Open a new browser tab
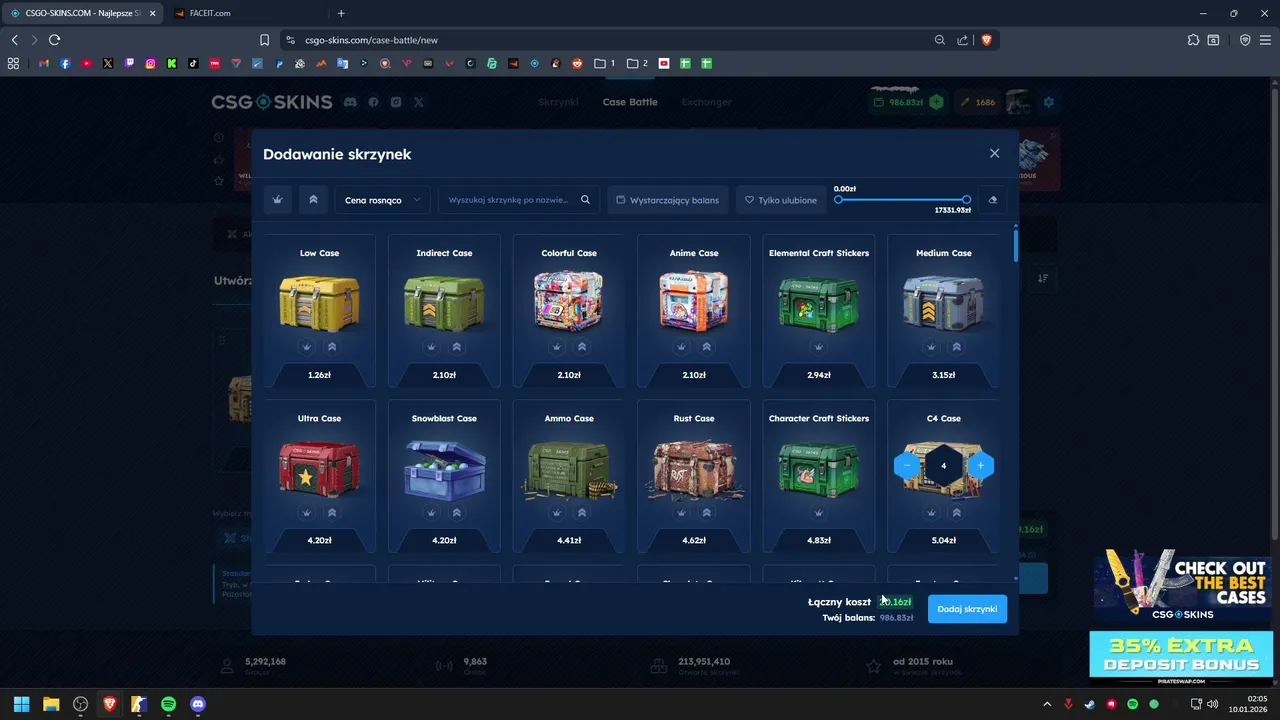This screenshot has width=1280, height=720. [341, 13]
